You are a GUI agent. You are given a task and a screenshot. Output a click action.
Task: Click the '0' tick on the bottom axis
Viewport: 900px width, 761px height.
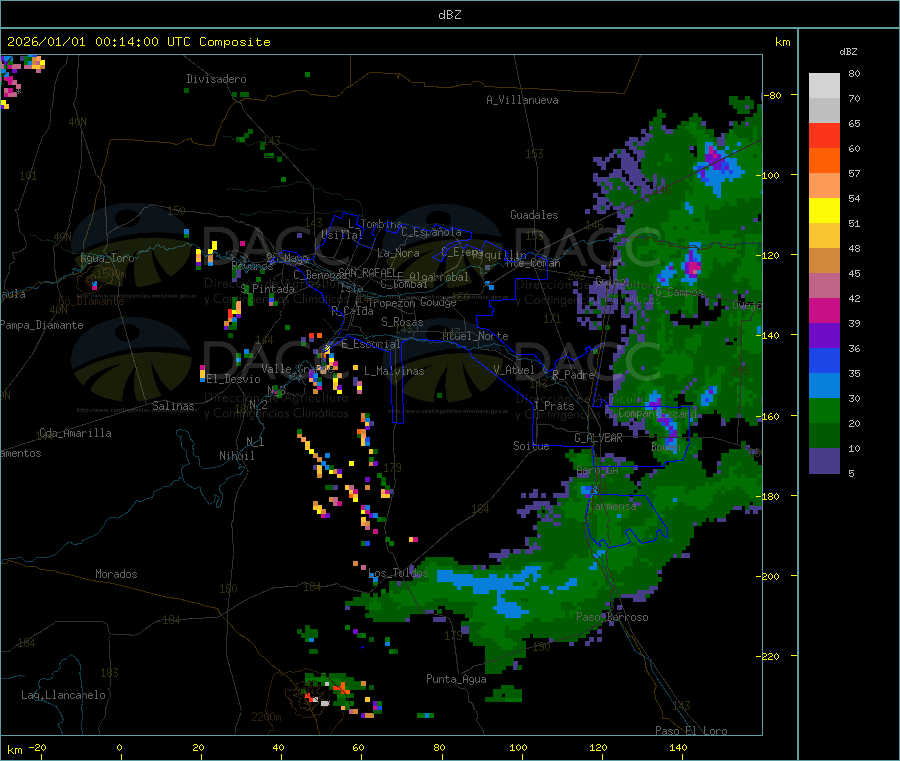(119, 747)
